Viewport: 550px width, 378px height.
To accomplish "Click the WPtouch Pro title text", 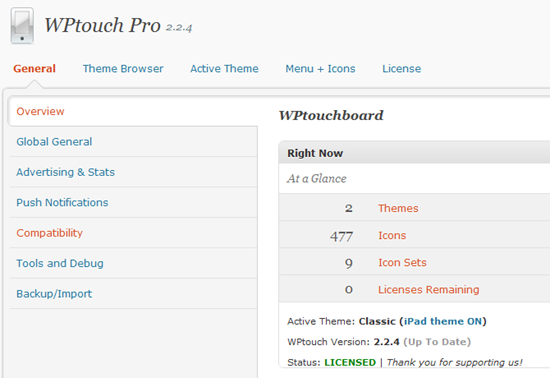I will point(102,26).
